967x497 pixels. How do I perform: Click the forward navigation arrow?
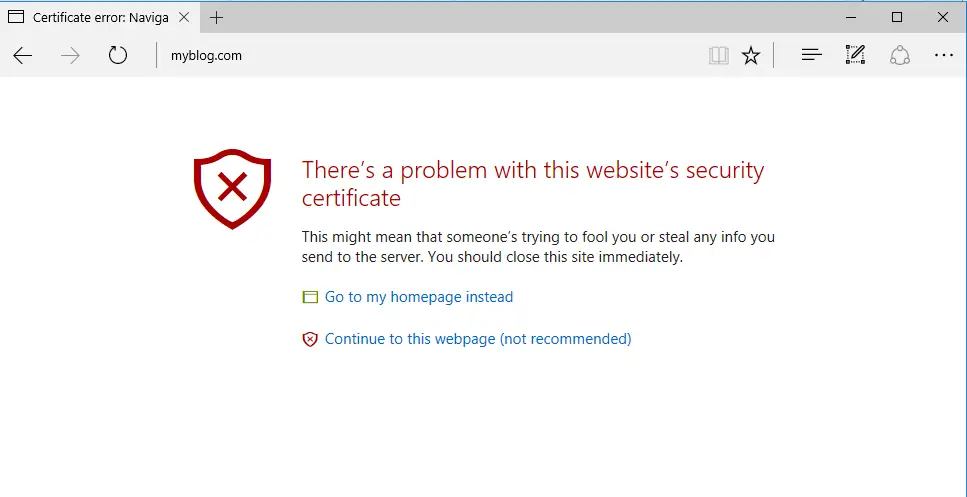pos(70,55)
